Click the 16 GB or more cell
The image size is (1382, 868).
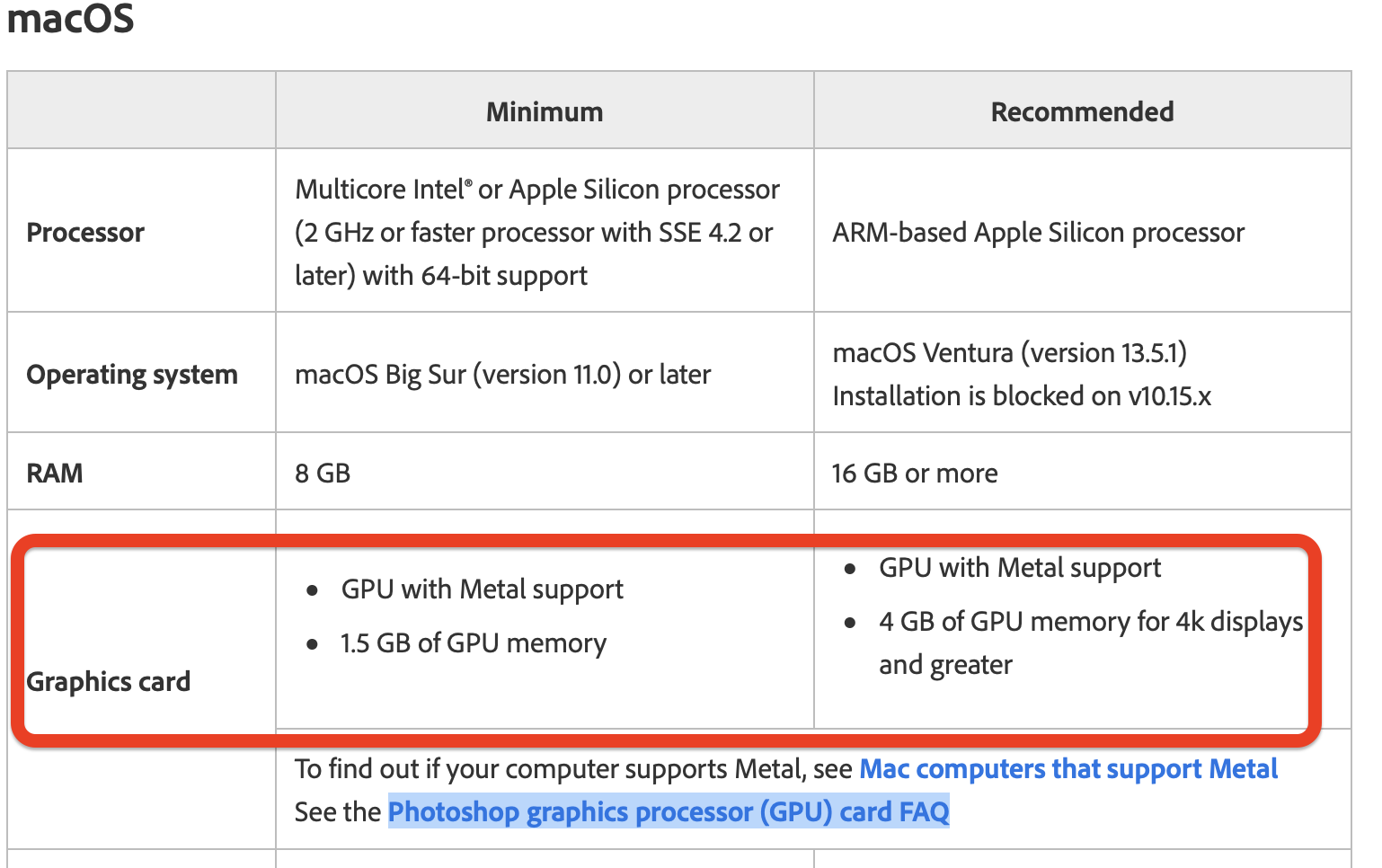[x=915, y=474]
